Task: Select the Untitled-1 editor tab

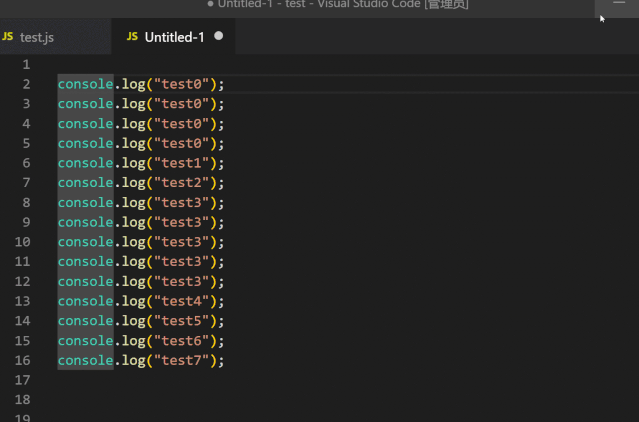Action: (173, 37)
